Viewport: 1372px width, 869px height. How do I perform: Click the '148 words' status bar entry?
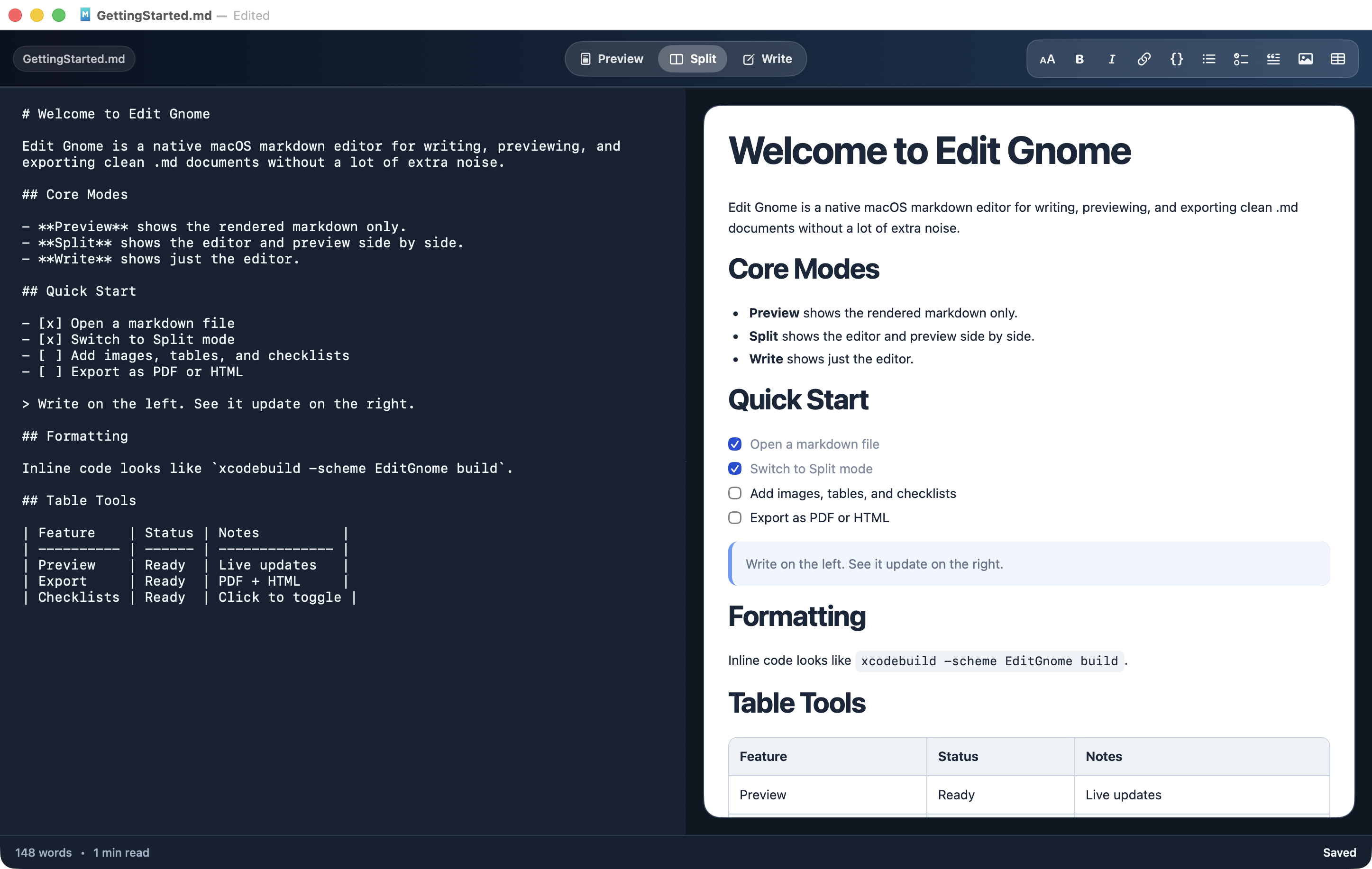(43, 852)
